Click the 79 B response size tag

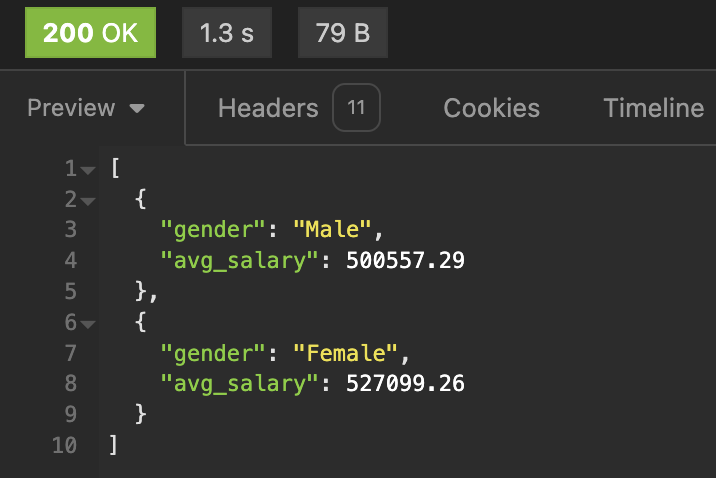tap(343, 33)
